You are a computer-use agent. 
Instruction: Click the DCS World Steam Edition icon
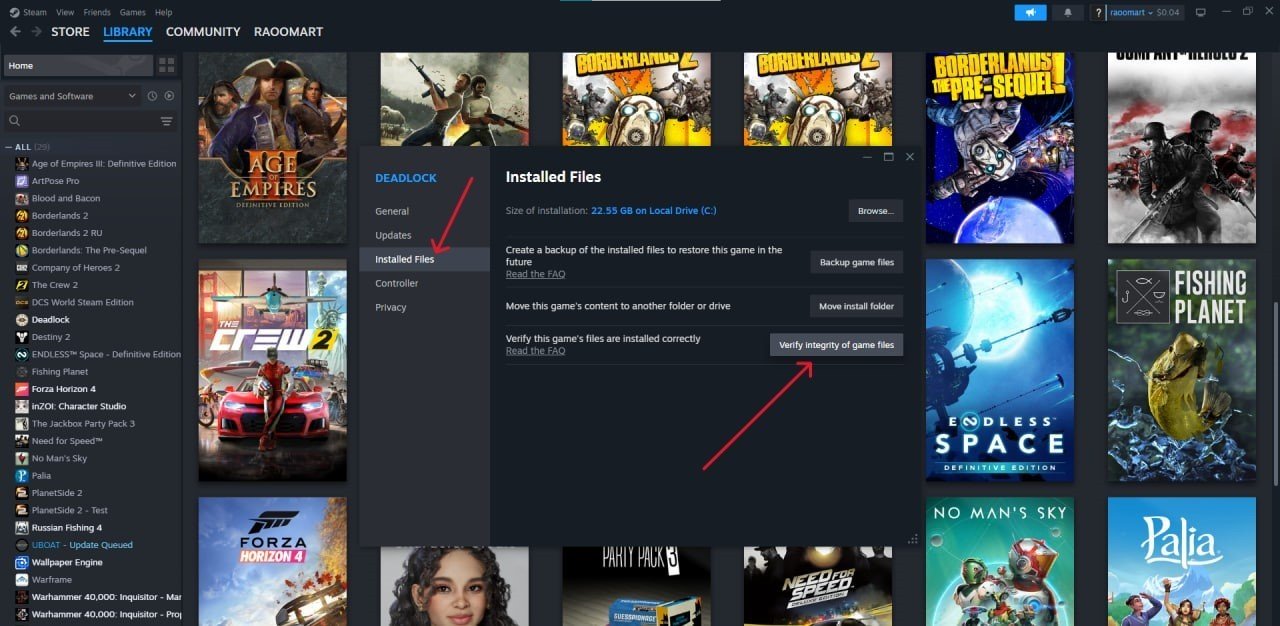coord(23,302)
